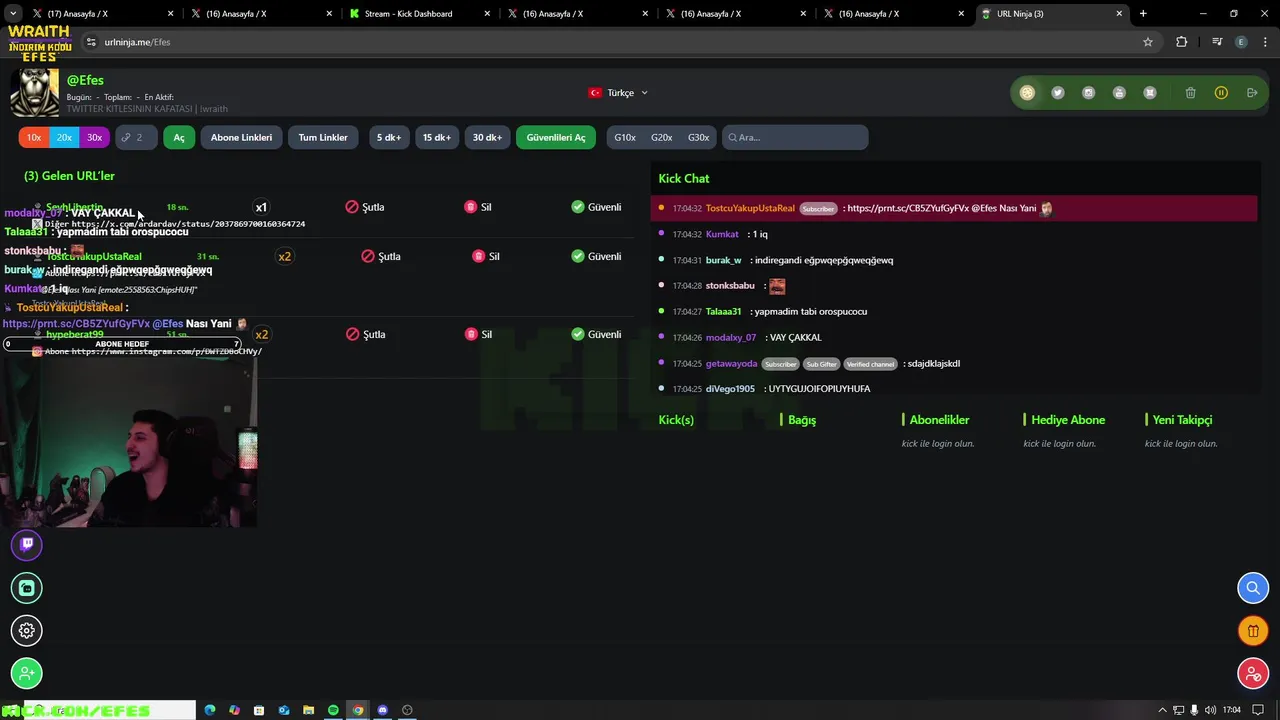Pause incoming URLs with the pause icon

[1221, 93]
